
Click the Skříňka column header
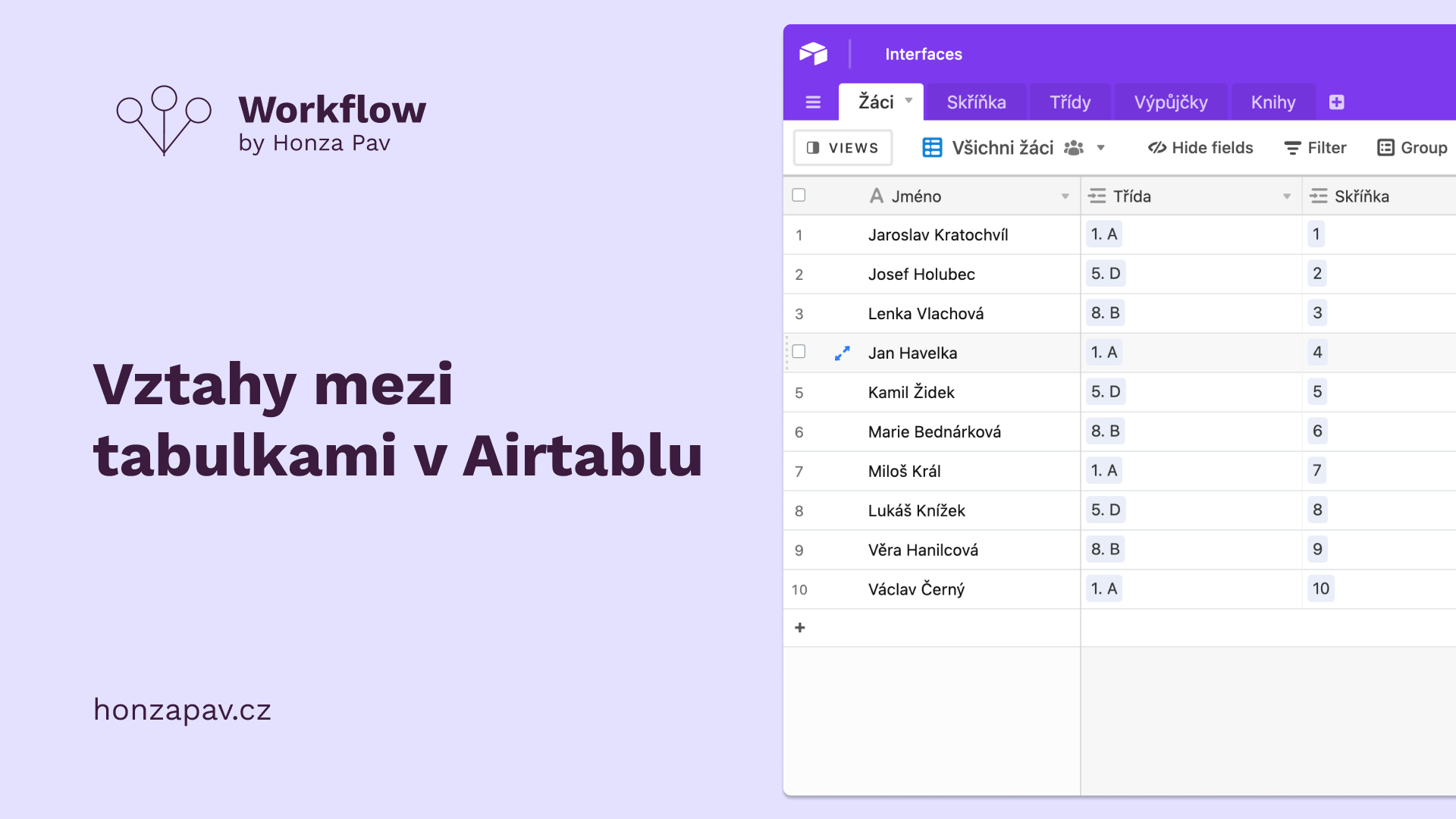(x=1380, y=196)
